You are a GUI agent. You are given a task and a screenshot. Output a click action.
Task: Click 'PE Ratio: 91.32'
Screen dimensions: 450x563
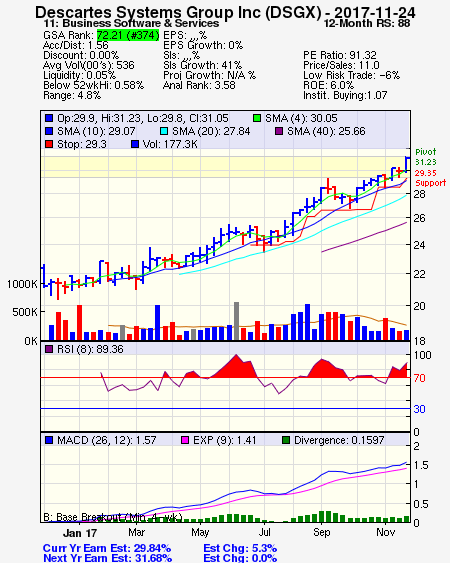coord(340,55)
